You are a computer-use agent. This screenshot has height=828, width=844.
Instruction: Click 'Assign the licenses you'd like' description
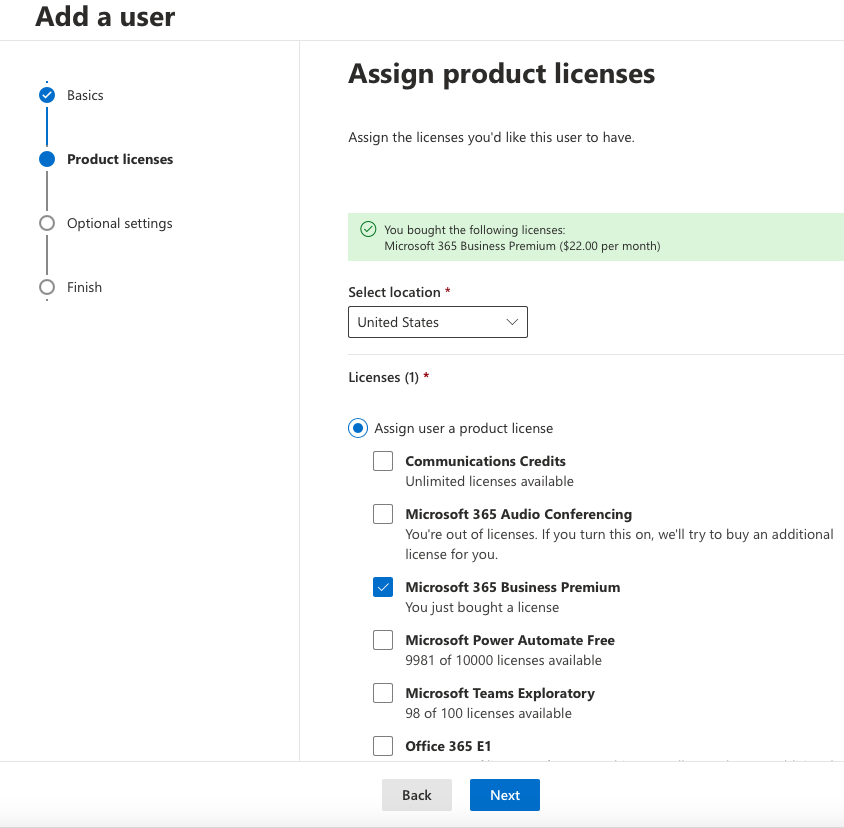[491, 137]
